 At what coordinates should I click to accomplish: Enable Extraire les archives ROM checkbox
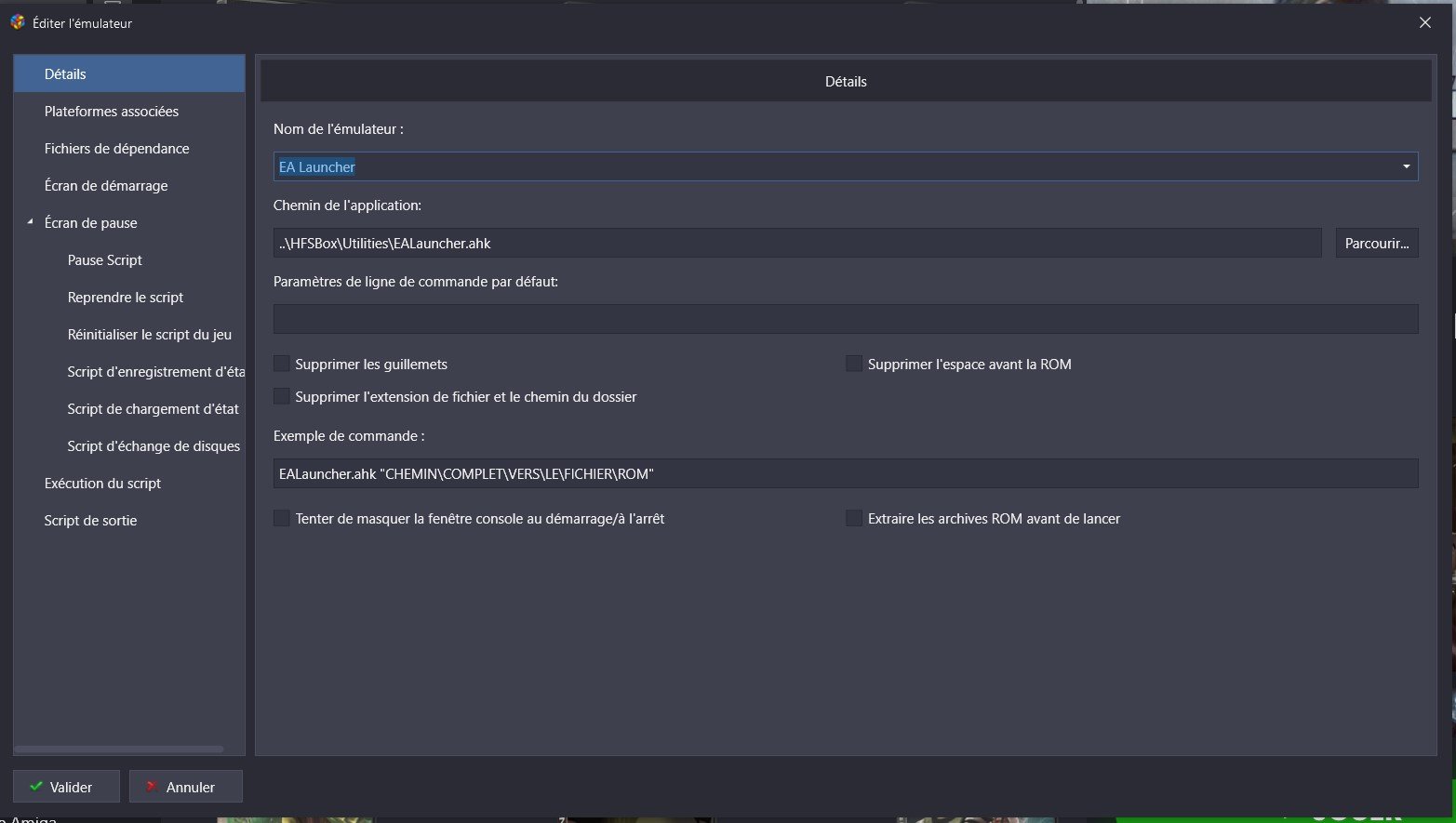point(853,518)
